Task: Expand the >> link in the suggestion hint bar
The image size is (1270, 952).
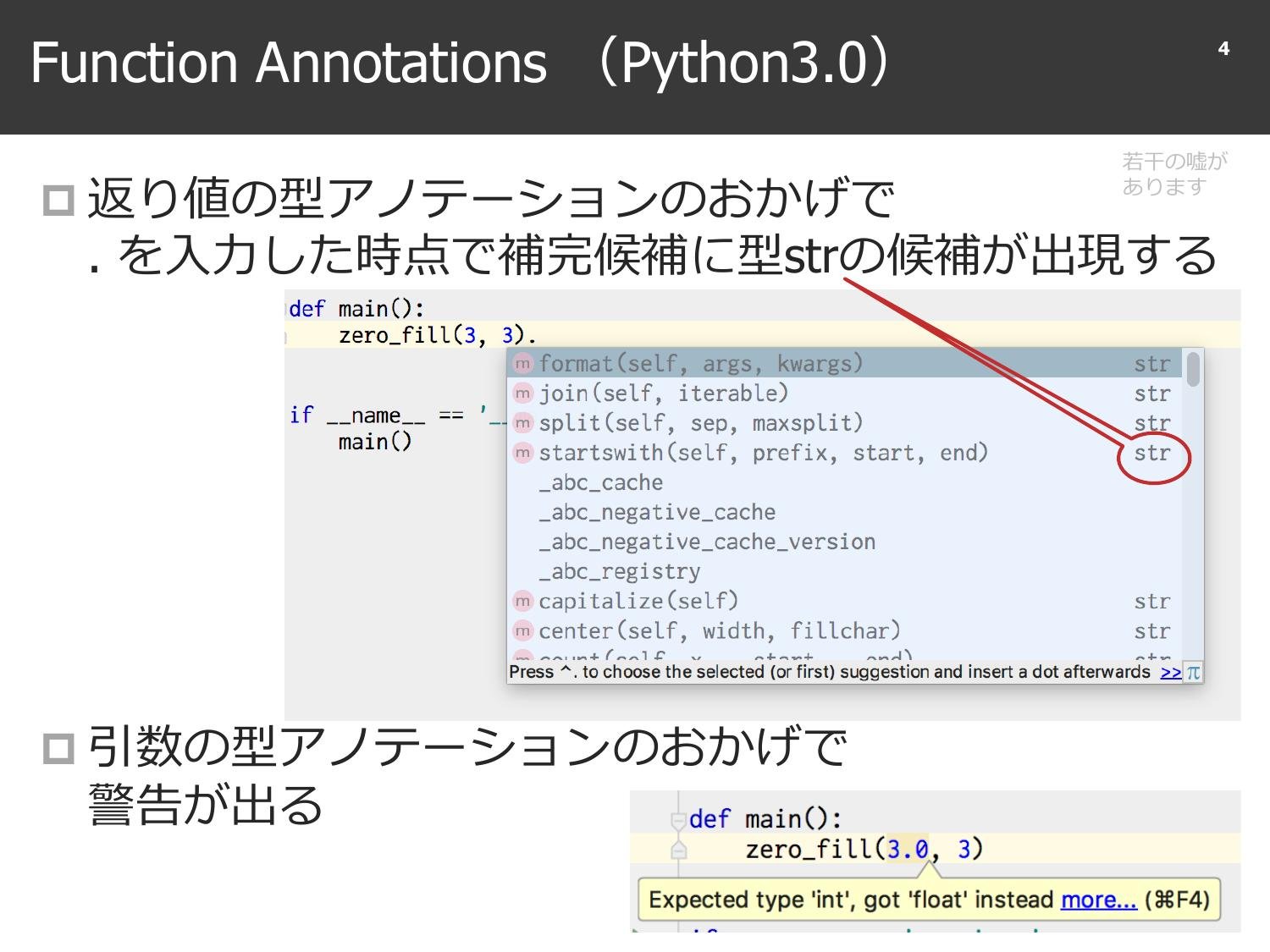Action: [1171, 671]
